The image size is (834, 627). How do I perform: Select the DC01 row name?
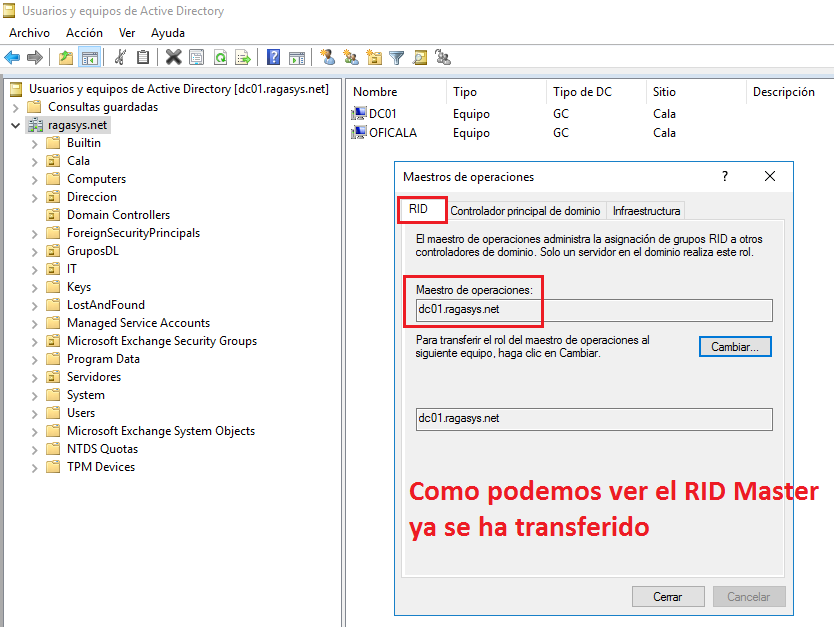[382, 114]
